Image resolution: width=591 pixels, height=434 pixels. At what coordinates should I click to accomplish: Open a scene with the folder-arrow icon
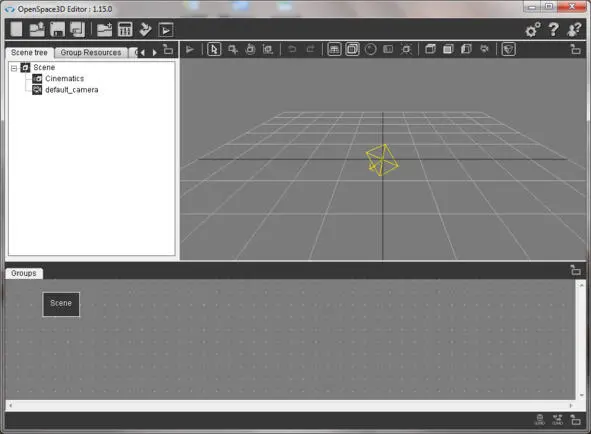coord(37,29)
